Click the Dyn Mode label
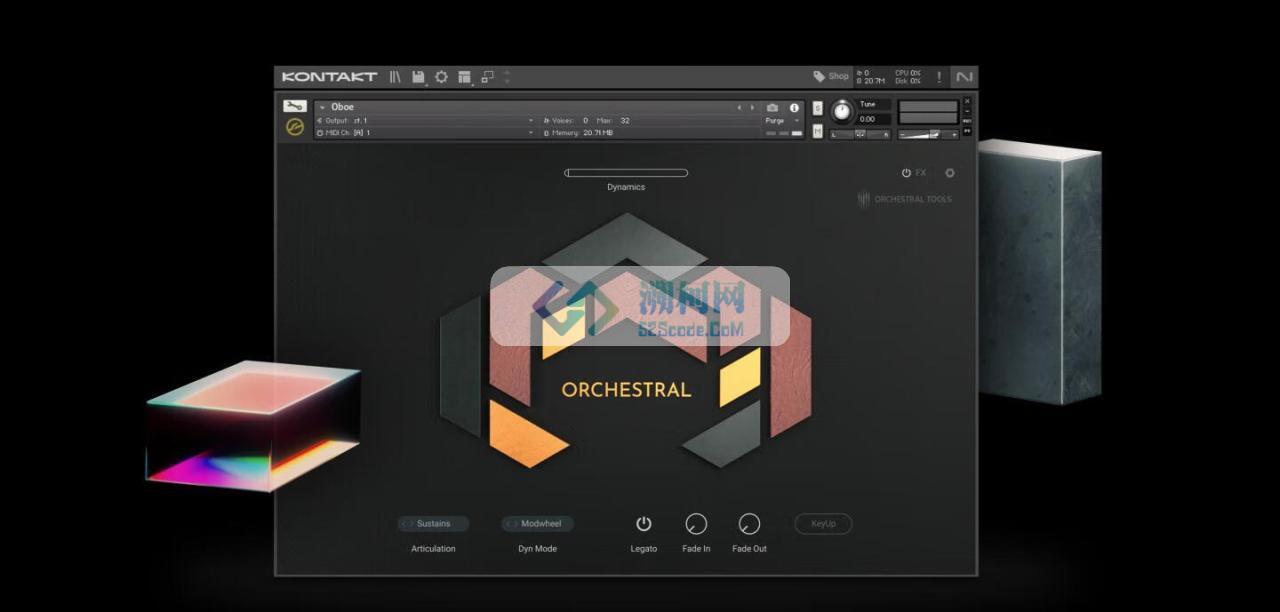This screenshot has height=612, width=1280. (538, 549)
